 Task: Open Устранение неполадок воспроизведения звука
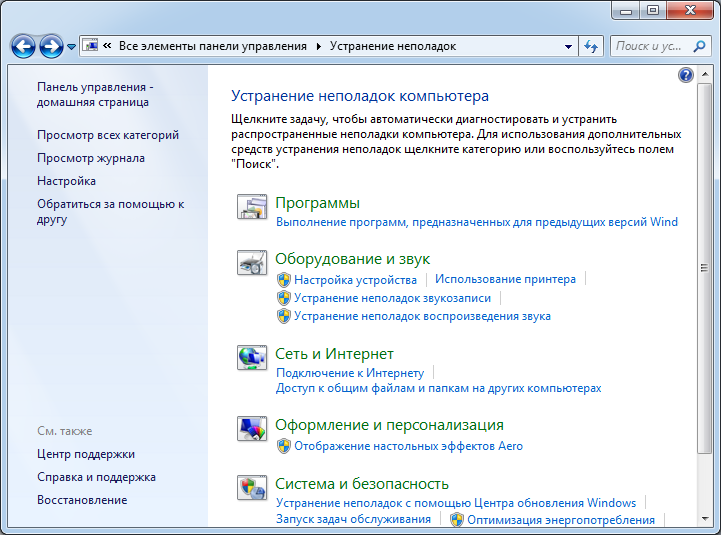[x=422, y=316]
